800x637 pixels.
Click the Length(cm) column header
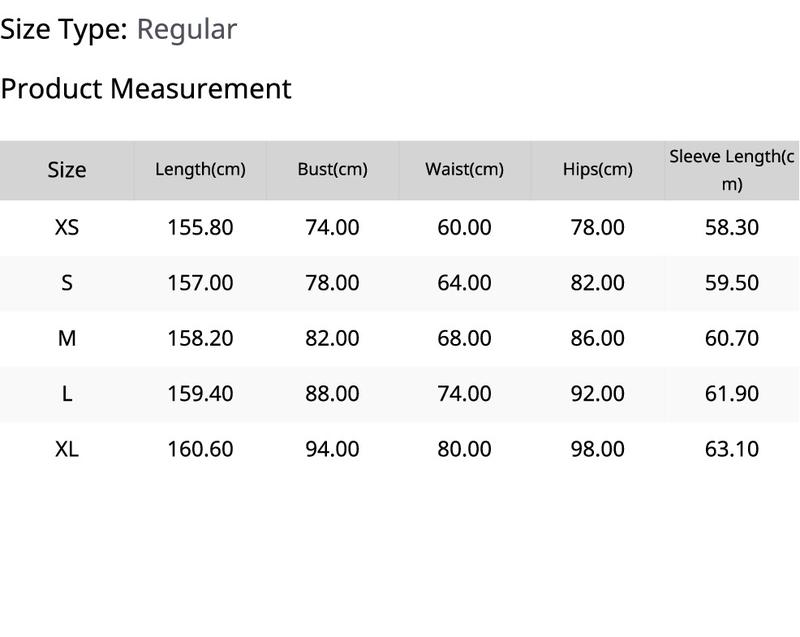click(x=200, y=169)
